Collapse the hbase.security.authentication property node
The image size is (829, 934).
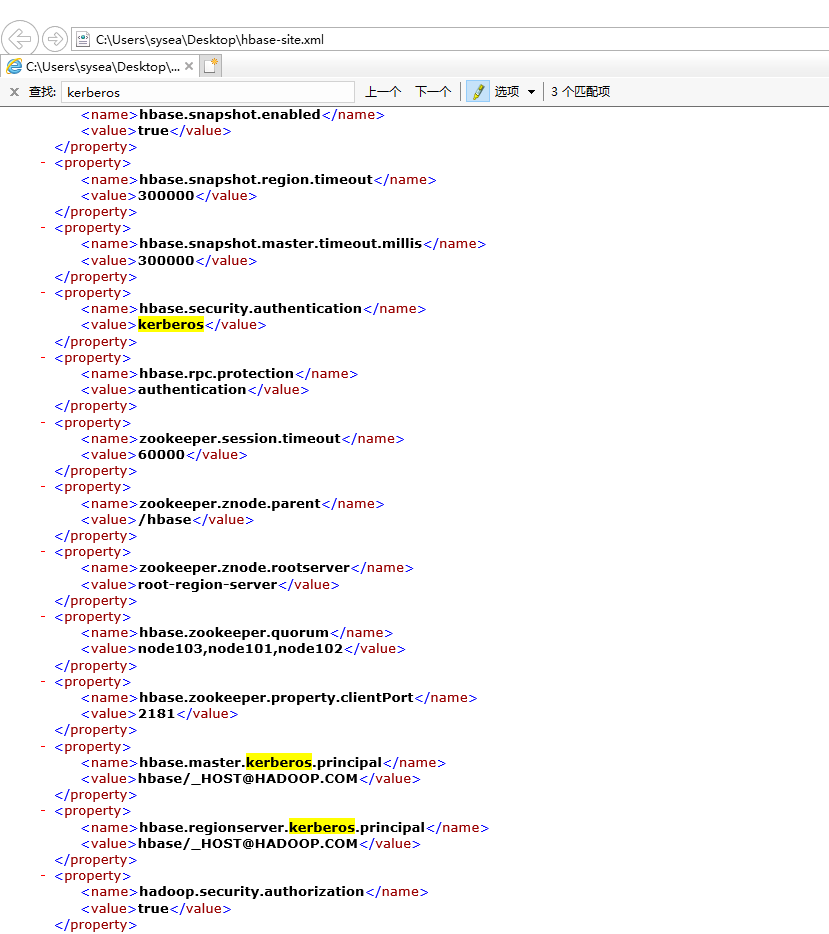42,292
